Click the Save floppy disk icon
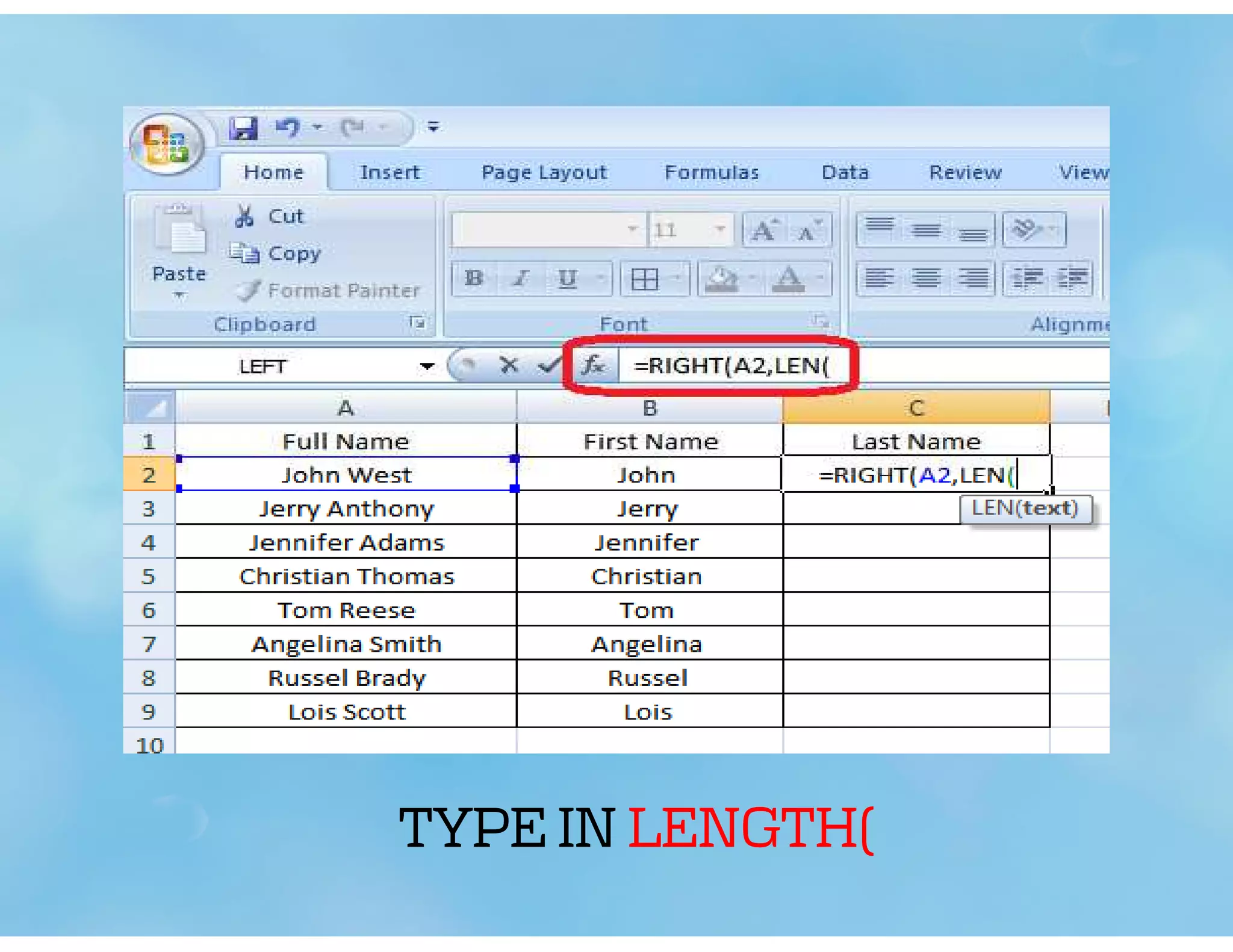 [243, 128]
